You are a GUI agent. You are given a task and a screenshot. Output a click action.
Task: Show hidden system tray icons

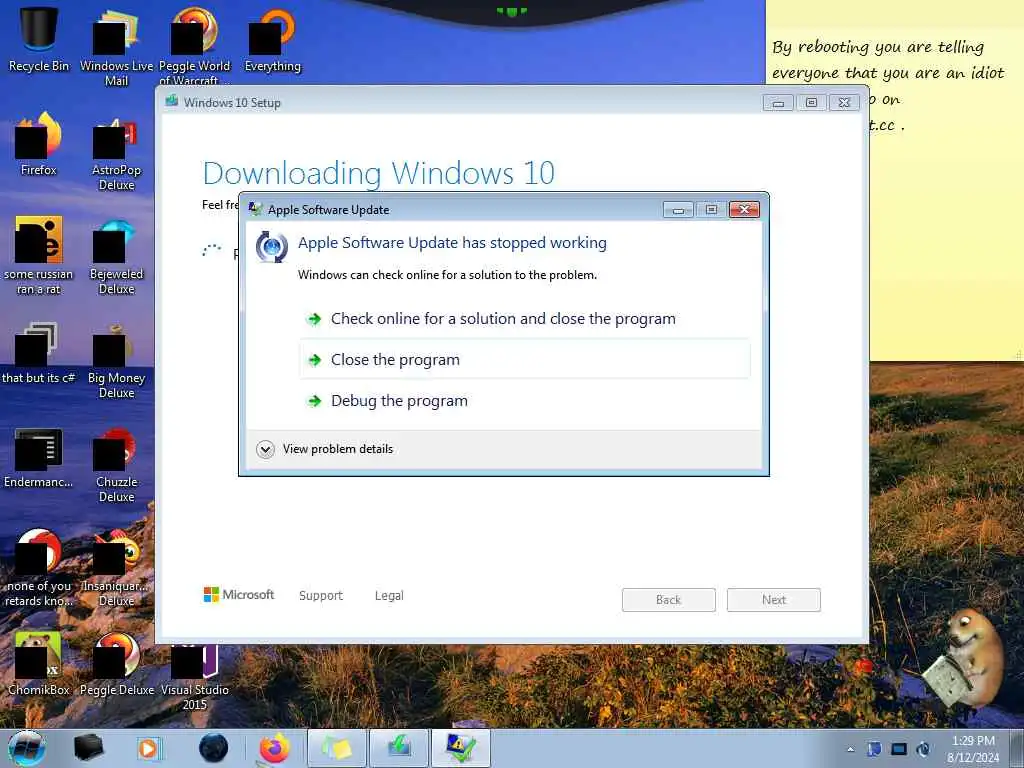click(x=850, y=749)
